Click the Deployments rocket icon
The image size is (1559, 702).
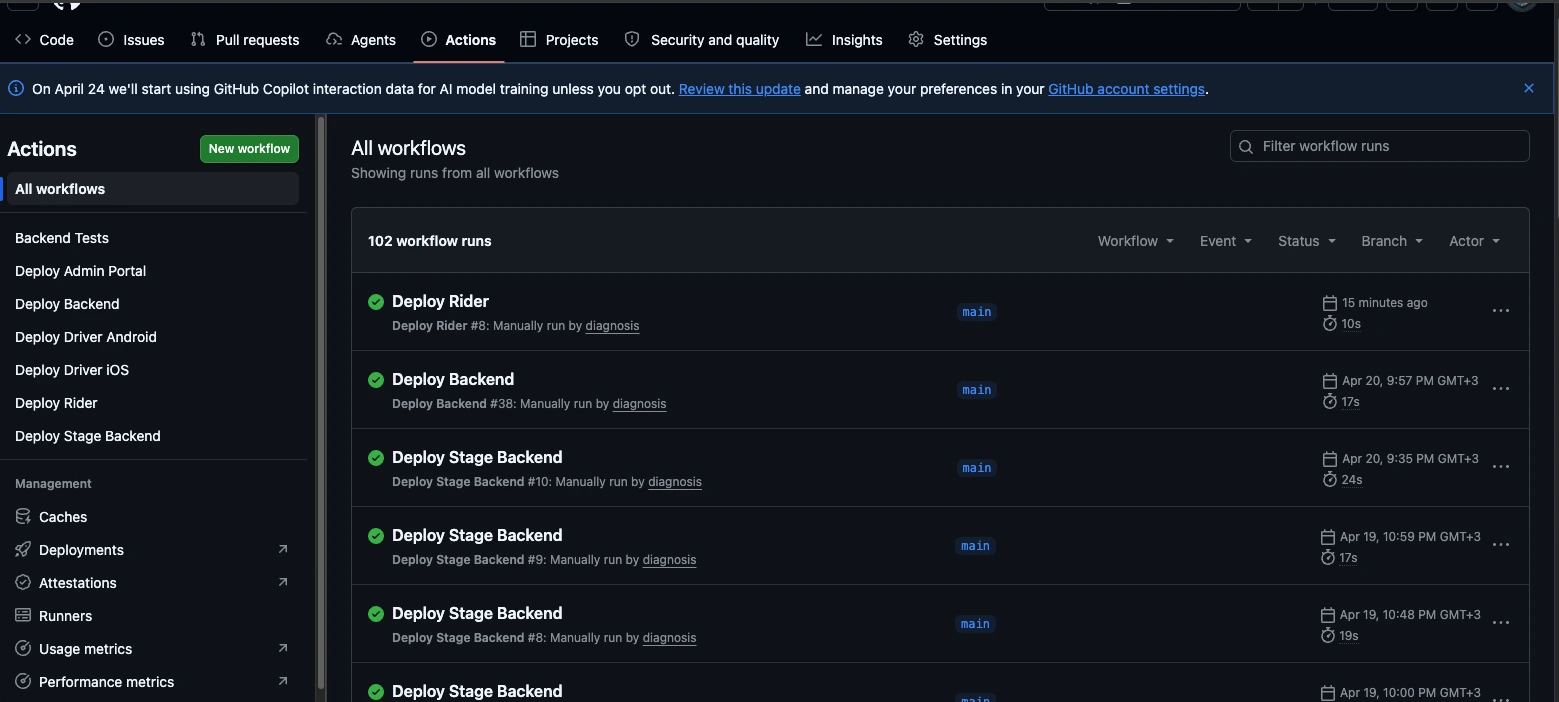point(23,549)
